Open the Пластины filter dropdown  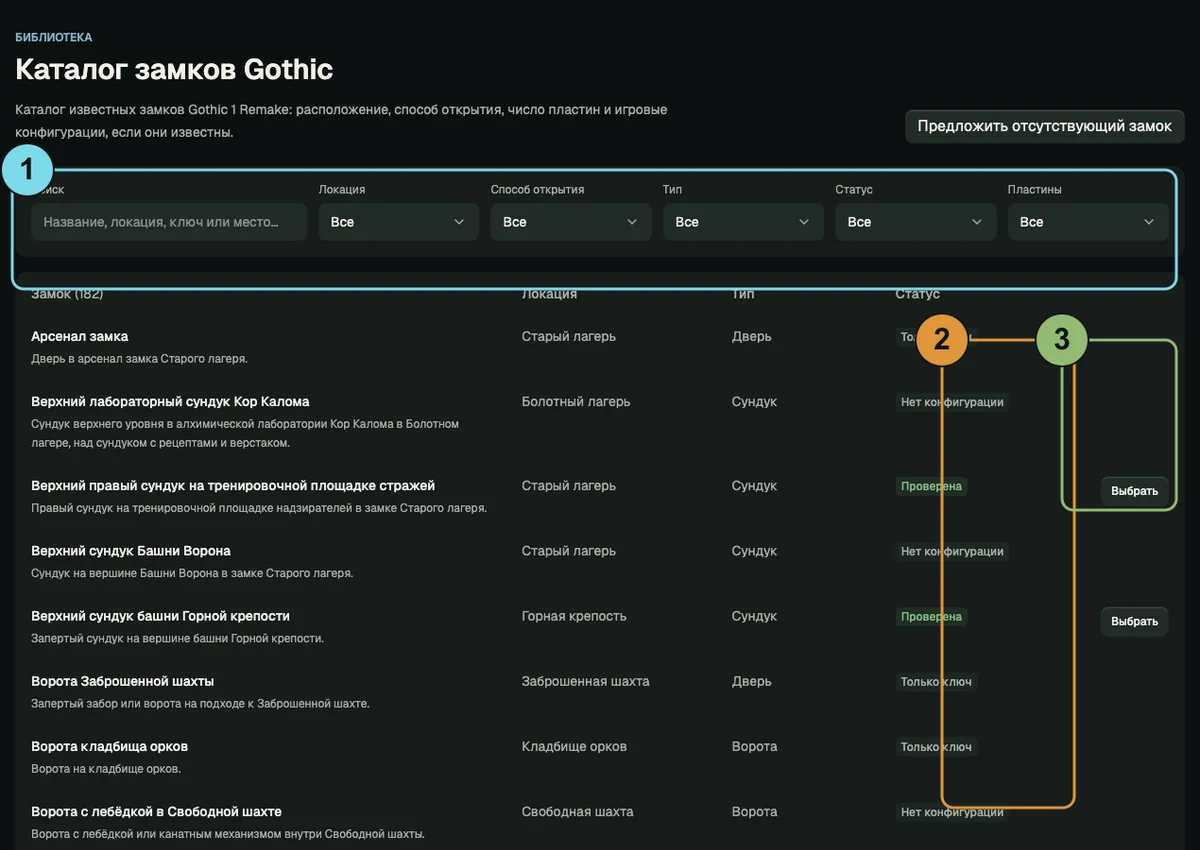[1088, 222]
